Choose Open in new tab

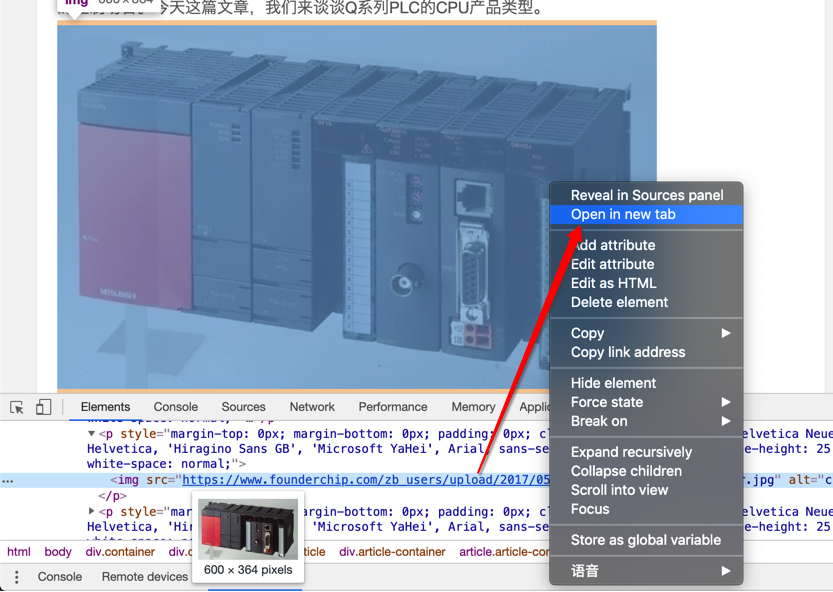point(646,214)
